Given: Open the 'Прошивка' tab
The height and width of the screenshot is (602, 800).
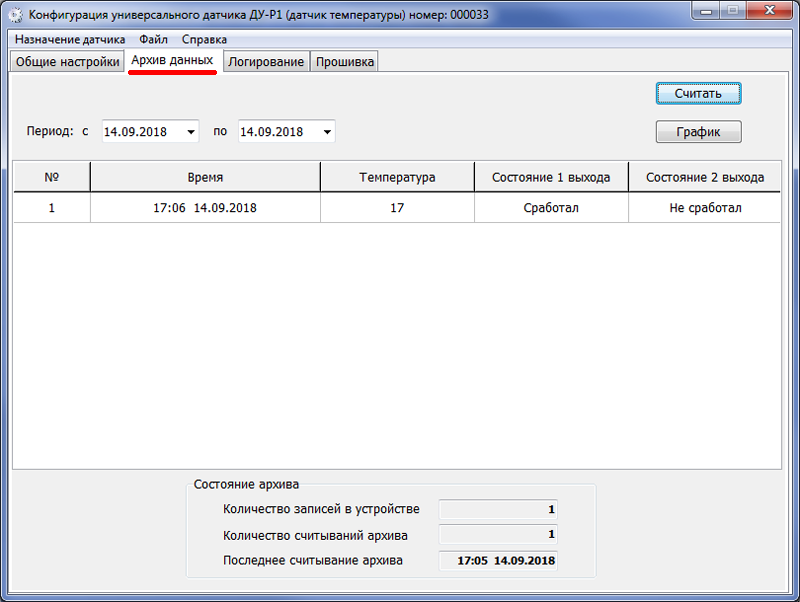Looking at the screenshot, I should [x=344, y=62].
